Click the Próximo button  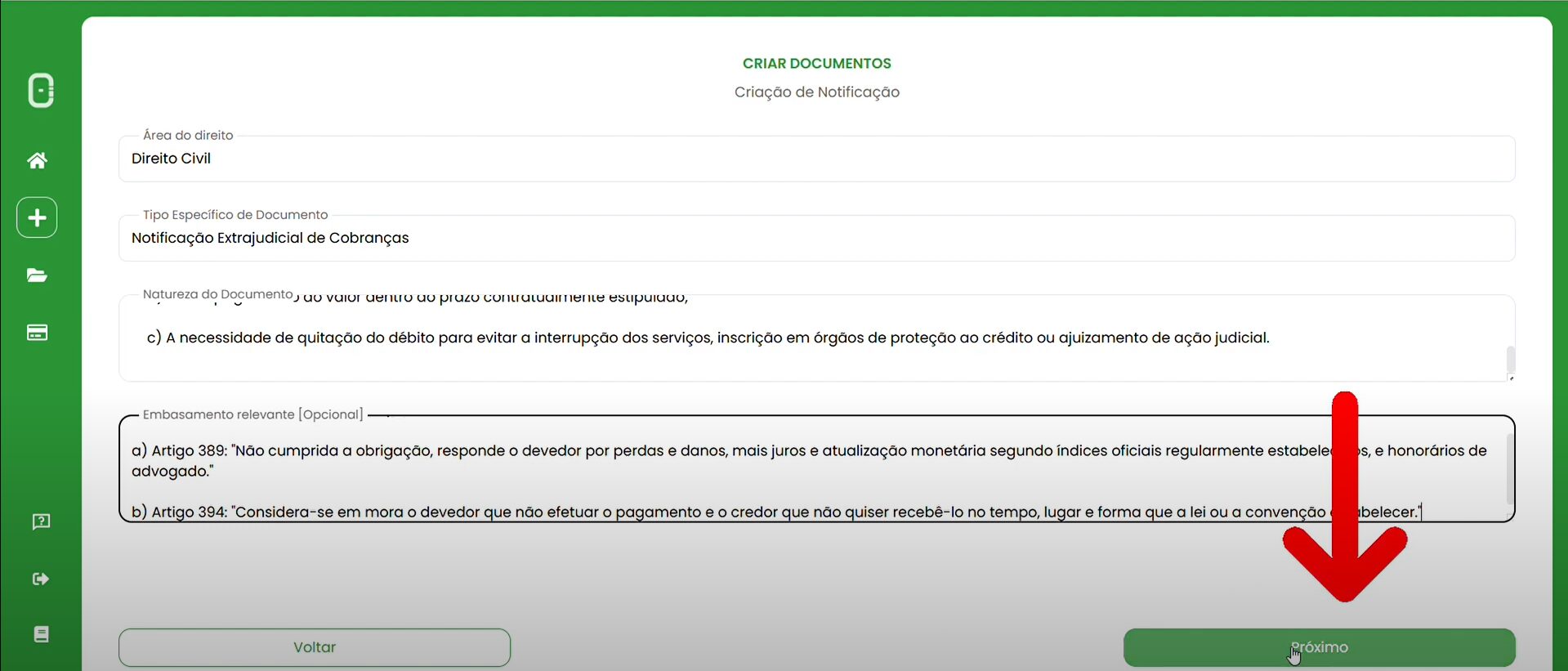tap(1319, 647)
